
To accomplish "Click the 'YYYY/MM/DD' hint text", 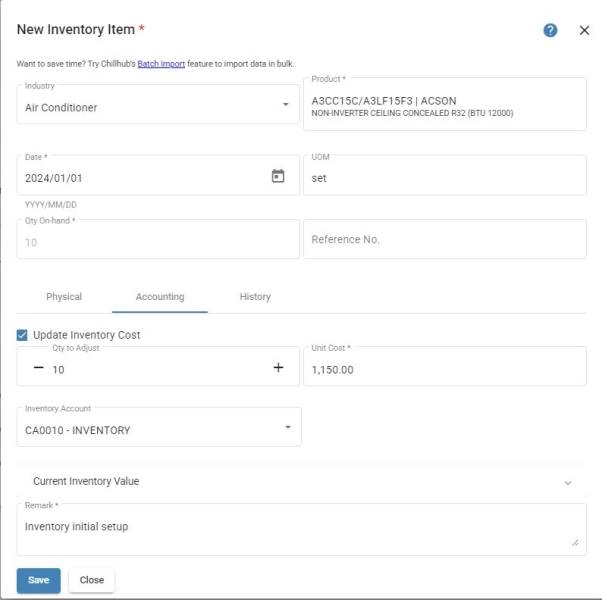I will pyautogui.click(x=51, y=205).
